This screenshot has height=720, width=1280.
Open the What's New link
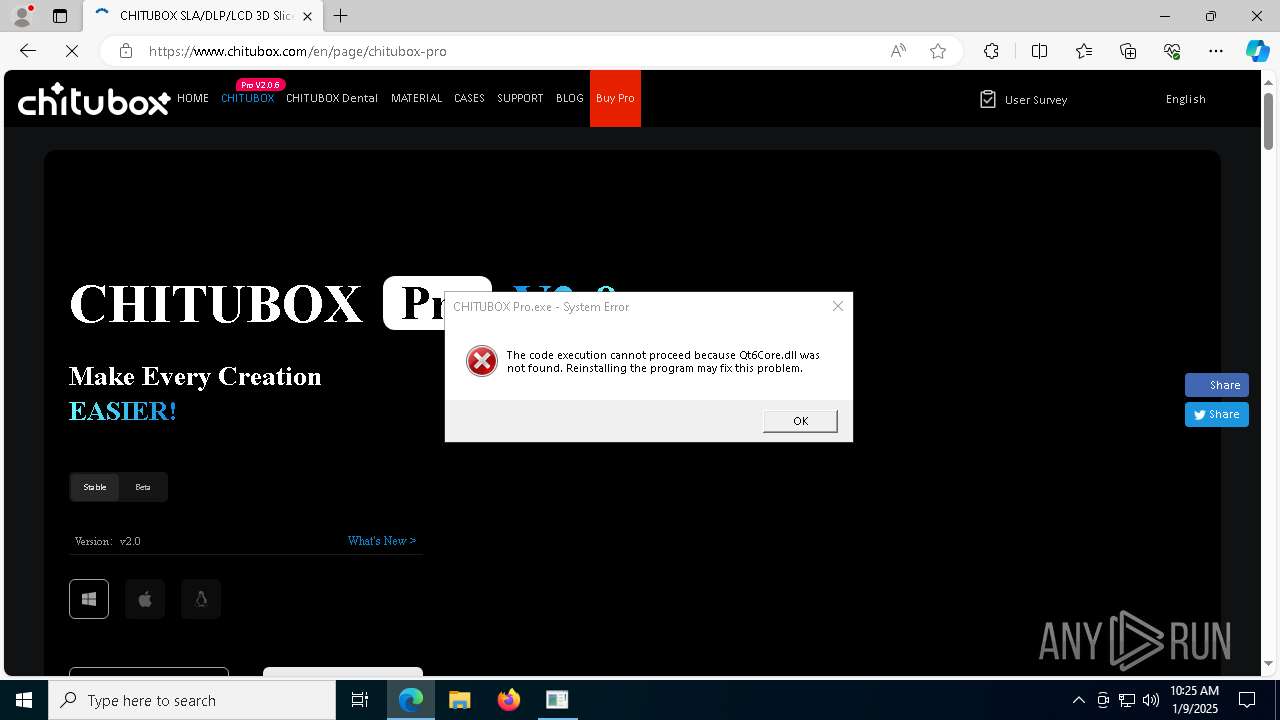382,541
